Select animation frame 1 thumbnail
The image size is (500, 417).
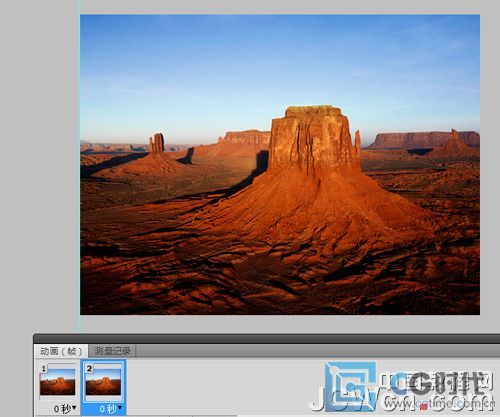(57, 382)
